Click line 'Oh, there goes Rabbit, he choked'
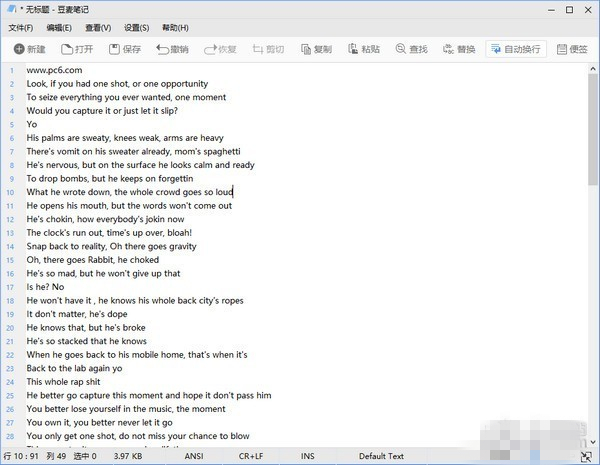The height and width of the screenshot is (465, 600). click(93, 260)
